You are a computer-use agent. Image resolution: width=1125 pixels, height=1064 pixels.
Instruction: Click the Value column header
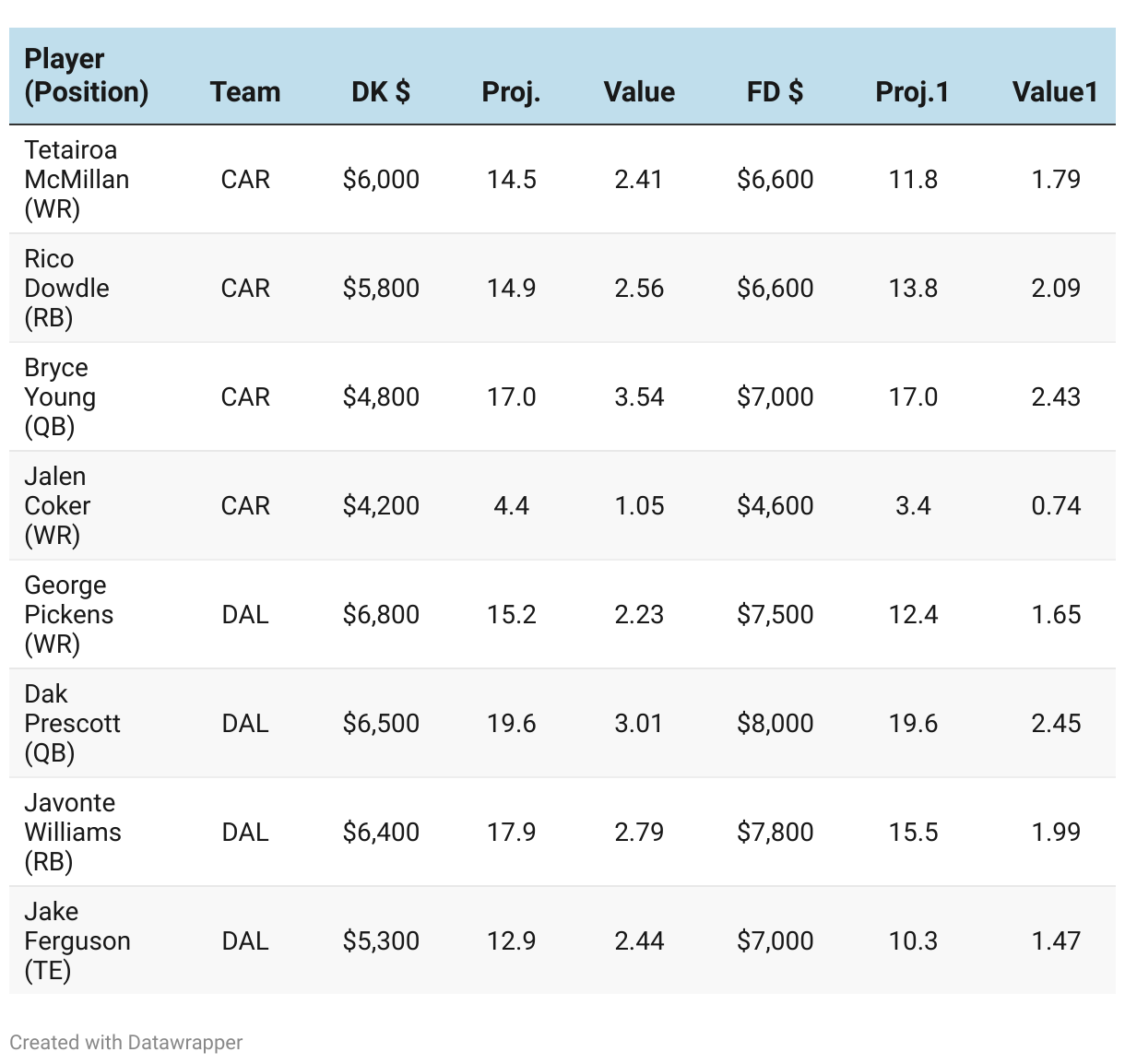point(639,92)
